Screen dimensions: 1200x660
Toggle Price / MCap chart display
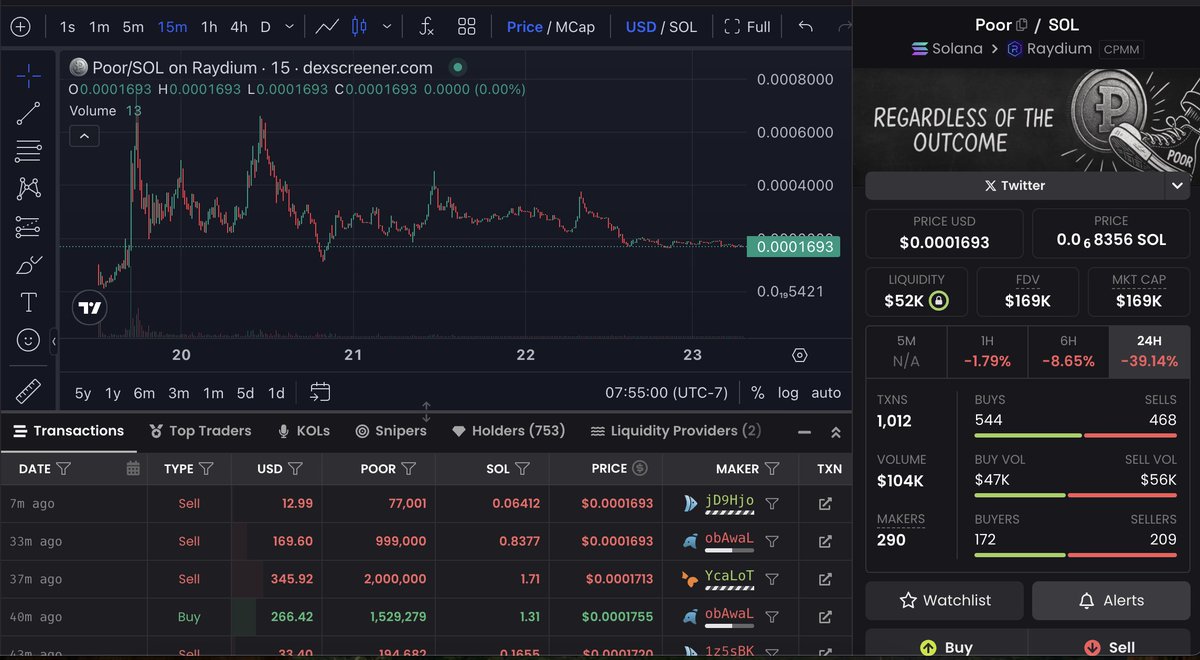[x=550, y=27]
